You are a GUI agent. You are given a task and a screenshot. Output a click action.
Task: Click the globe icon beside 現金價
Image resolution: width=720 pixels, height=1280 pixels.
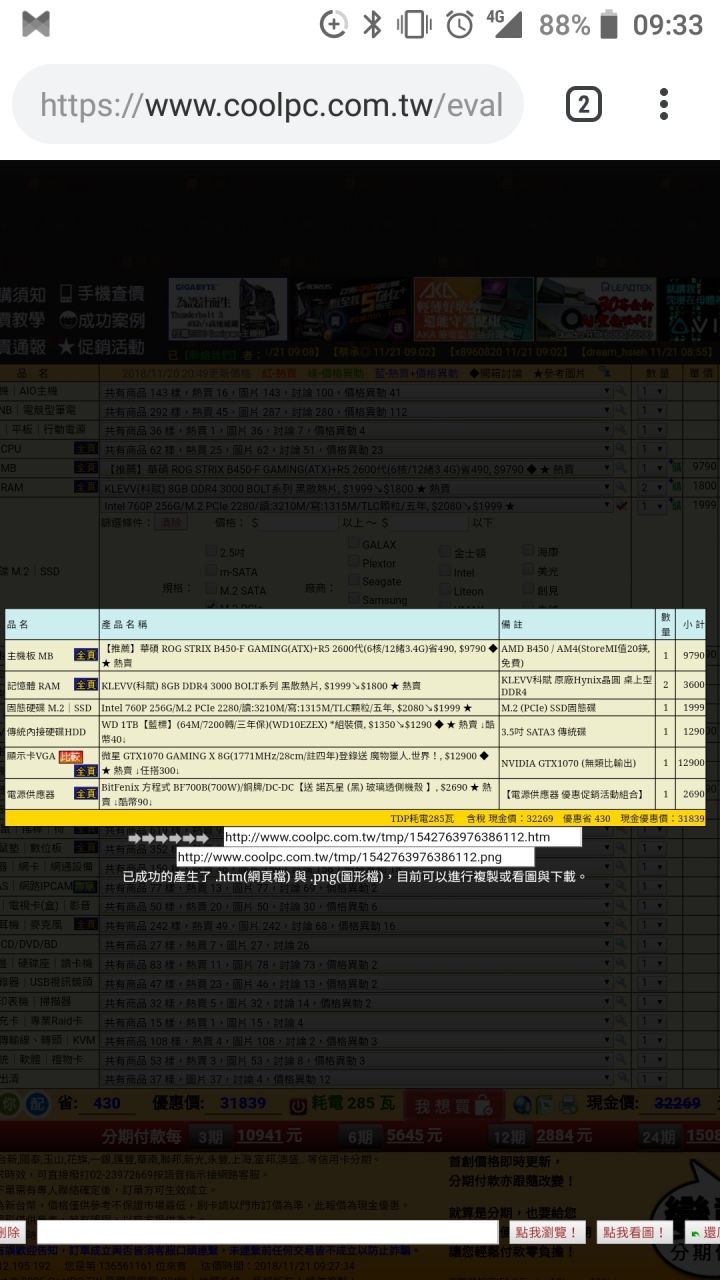(x=521, y=1105)
